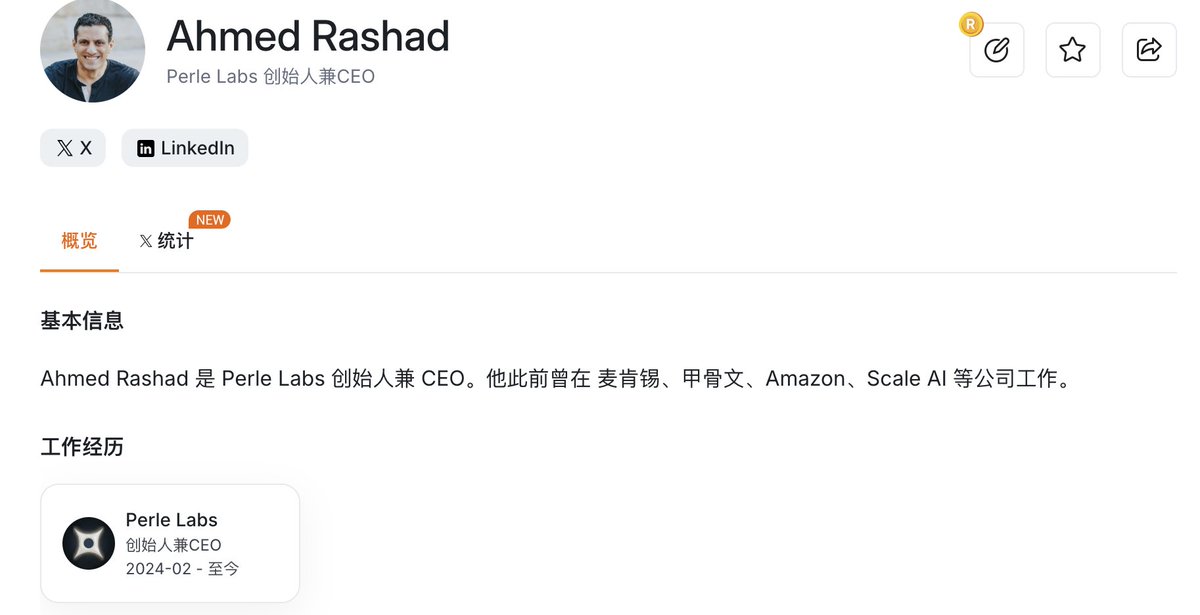
Task: Click Perle Labs in the description sentence
Action: [x=272, y=379]
